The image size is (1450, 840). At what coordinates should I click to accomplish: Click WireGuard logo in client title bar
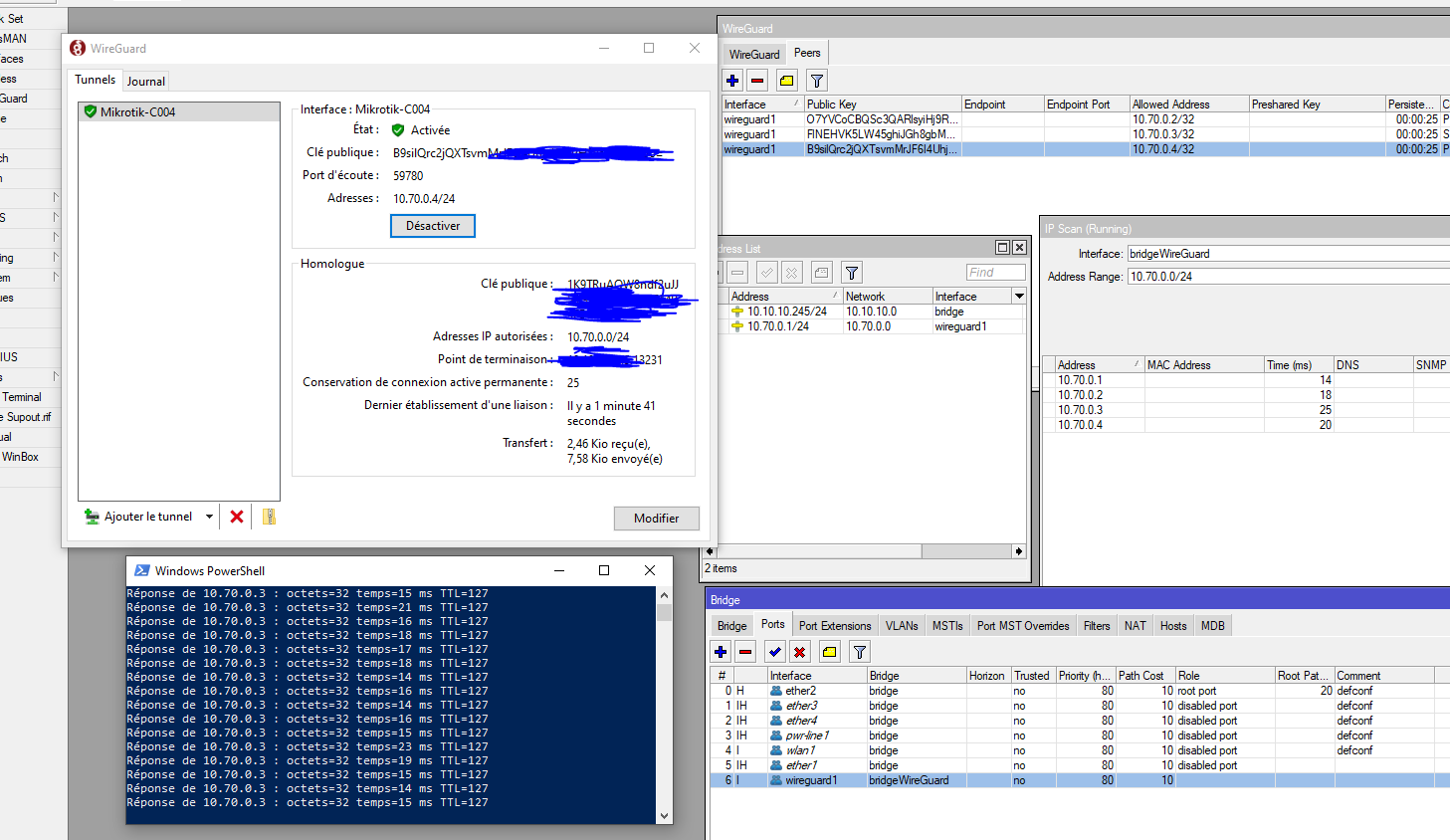click(78, 48)
